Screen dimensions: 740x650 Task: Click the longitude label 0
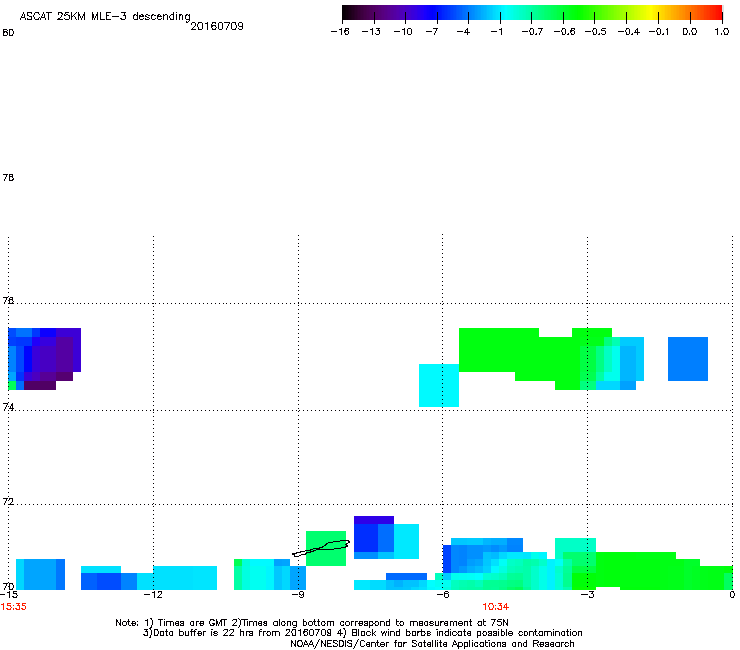coord(732,595)
